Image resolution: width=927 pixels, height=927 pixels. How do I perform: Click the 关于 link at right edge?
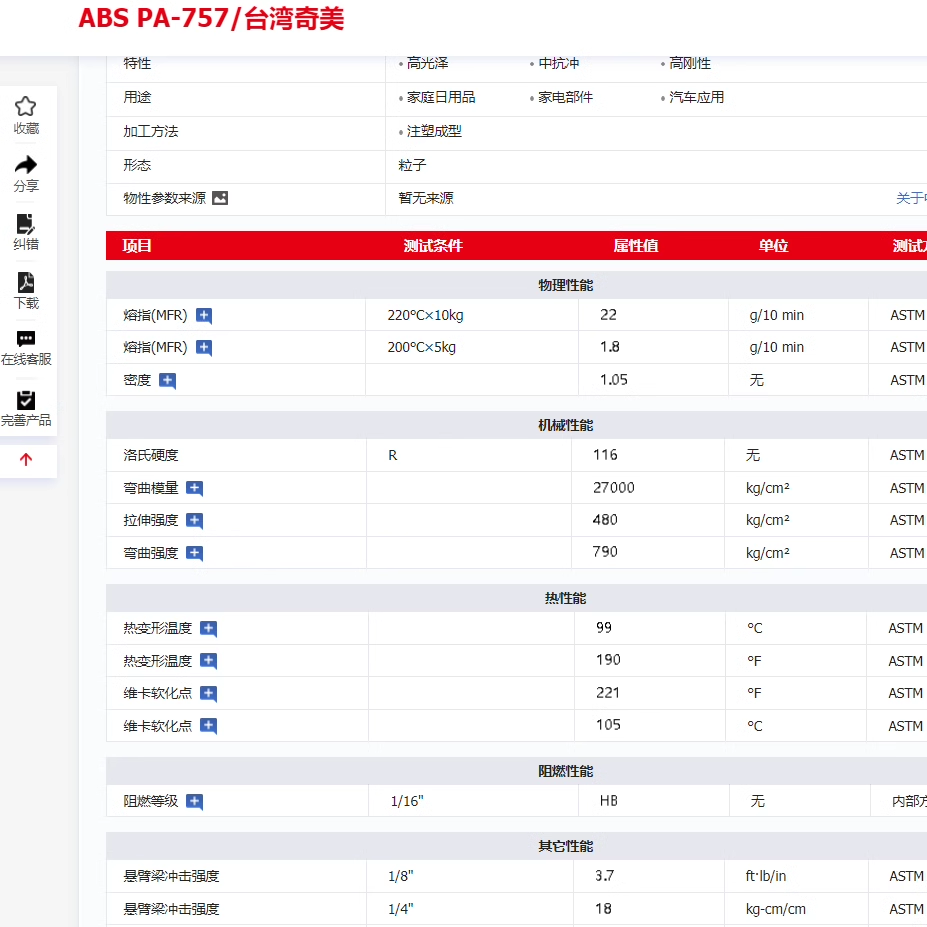click(x=911, y=198)
